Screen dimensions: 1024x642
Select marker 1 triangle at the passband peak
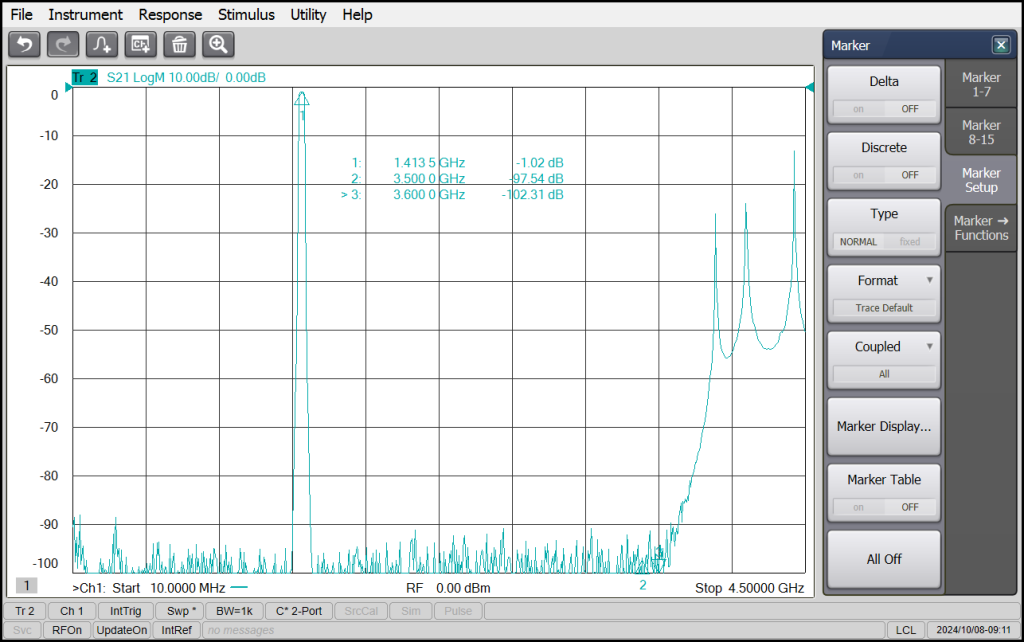pos(301,99)
